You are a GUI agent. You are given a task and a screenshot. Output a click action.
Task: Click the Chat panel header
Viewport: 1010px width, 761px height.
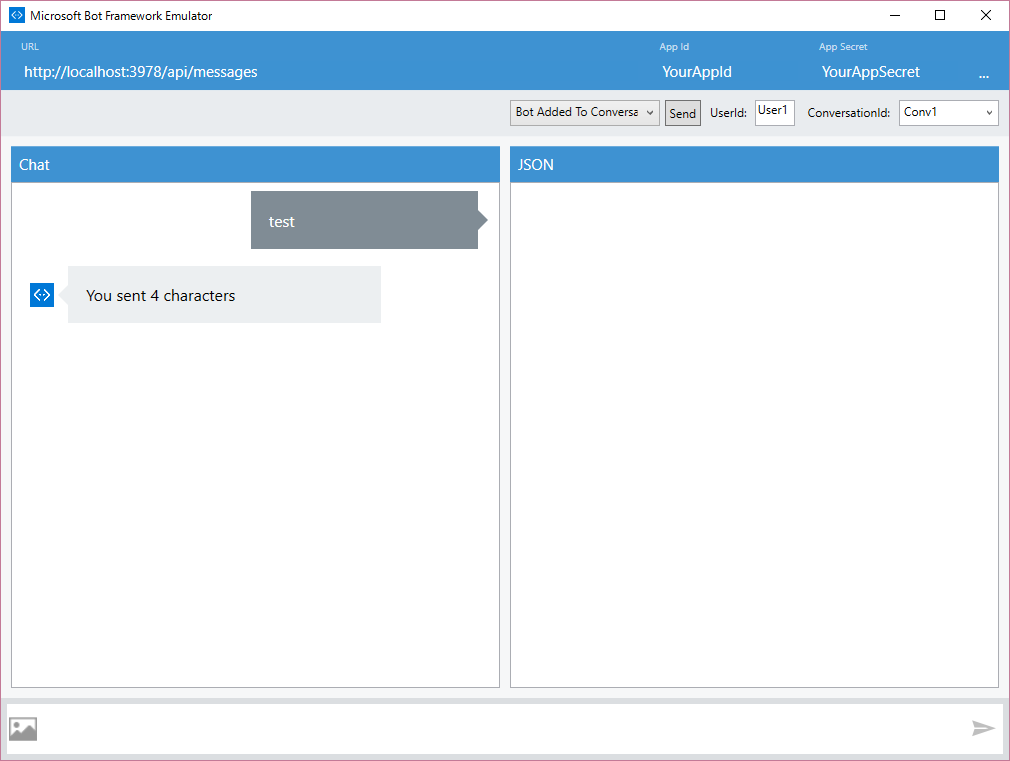(255, 164)
